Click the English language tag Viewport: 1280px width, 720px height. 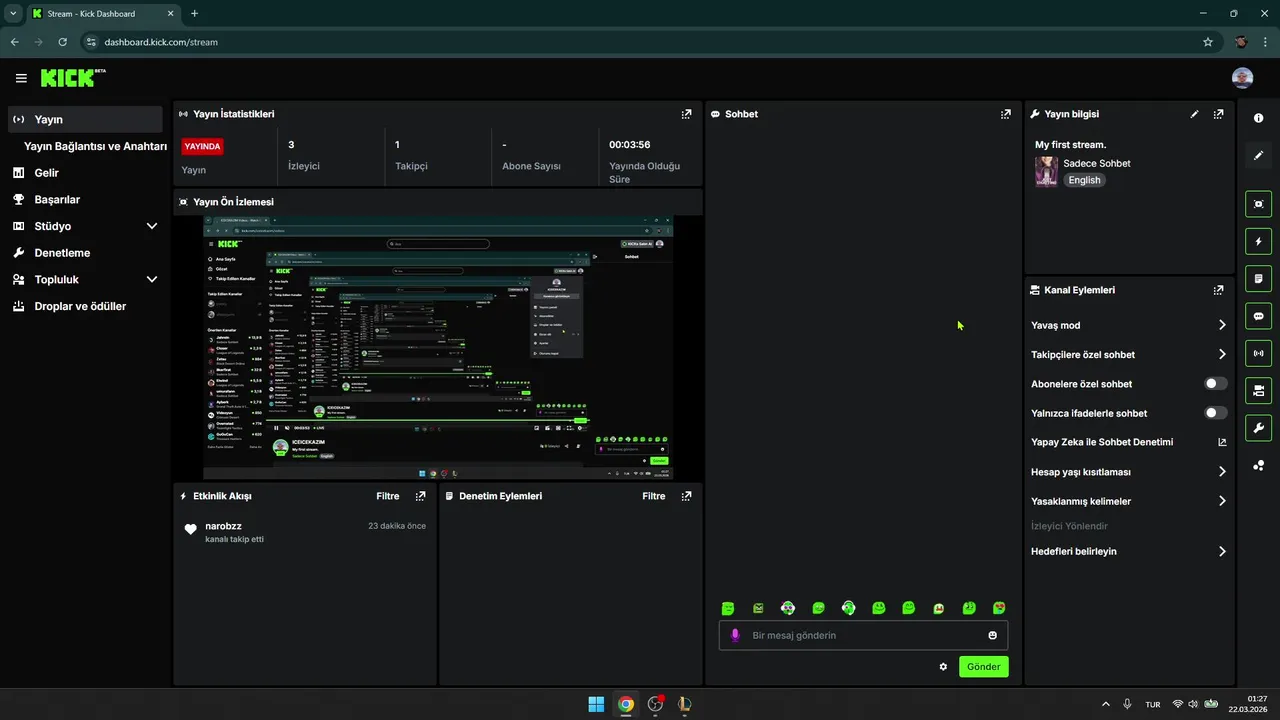(x=1084, y=180)
